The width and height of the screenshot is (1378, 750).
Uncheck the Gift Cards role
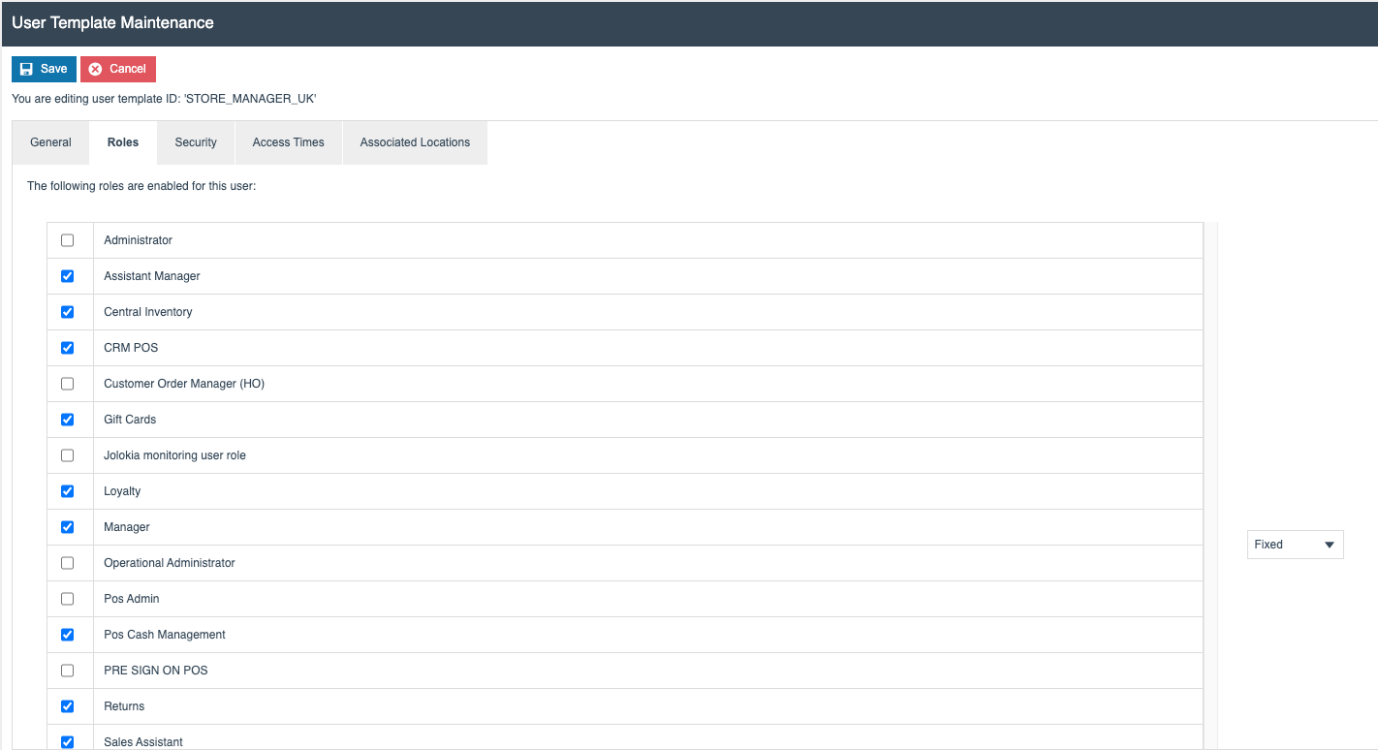click(x=67, y=419)
